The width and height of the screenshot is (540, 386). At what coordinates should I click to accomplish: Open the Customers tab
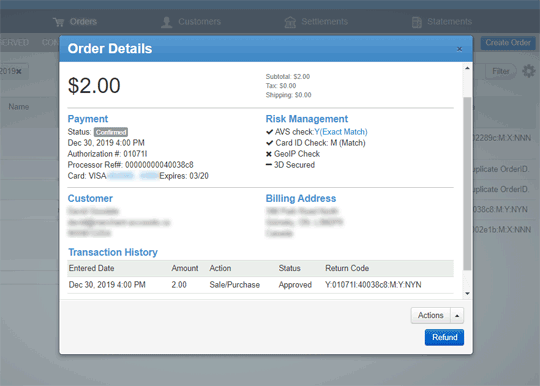[x=191, y=22]
